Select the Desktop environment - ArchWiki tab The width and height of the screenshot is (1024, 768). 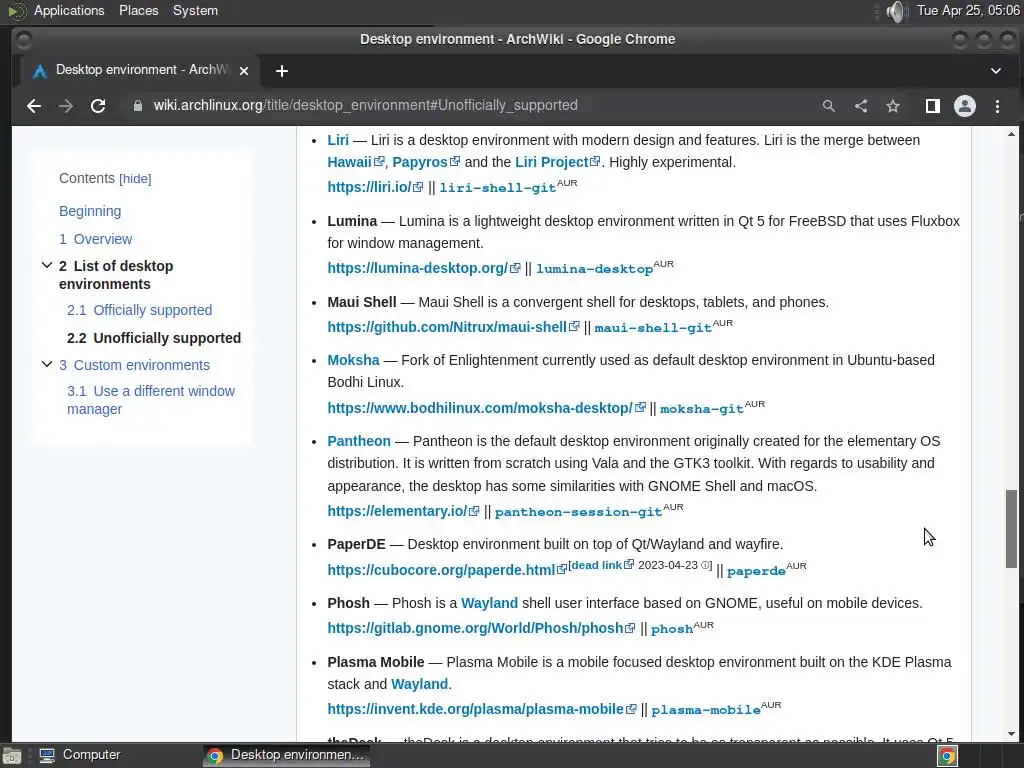[x=140, y=71]
